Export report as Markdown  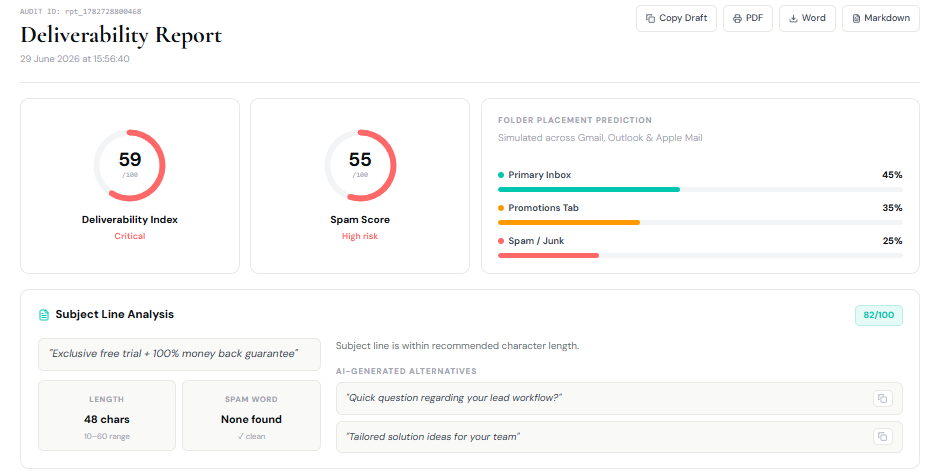881,18
